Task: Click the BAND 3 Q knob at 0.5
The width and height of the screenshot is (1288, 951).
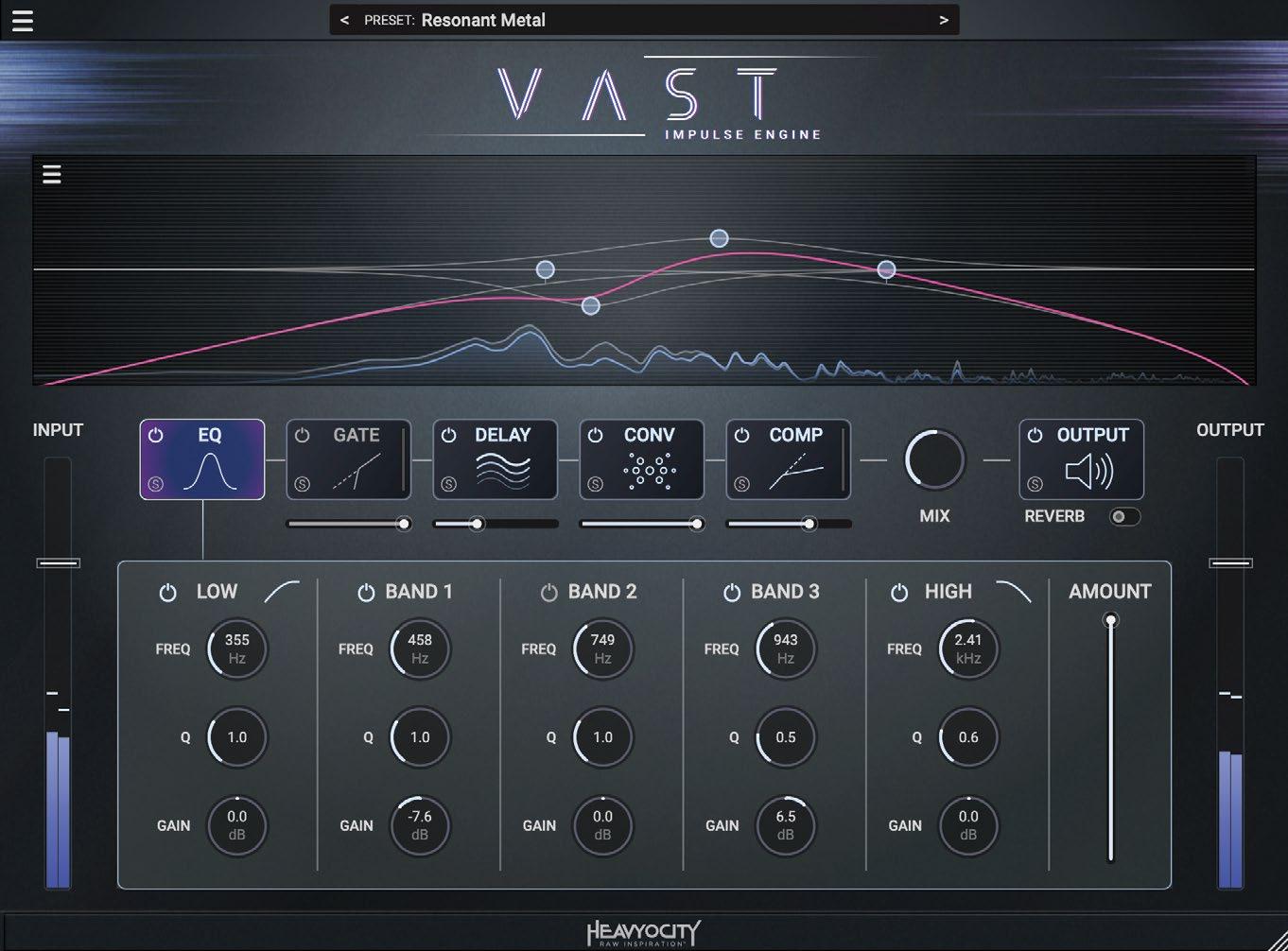Action: click(786, 737)
